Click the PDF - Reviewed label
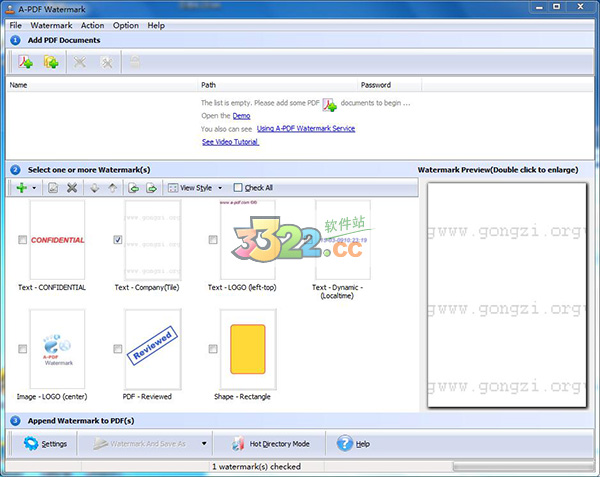 [x=147, y=397]
